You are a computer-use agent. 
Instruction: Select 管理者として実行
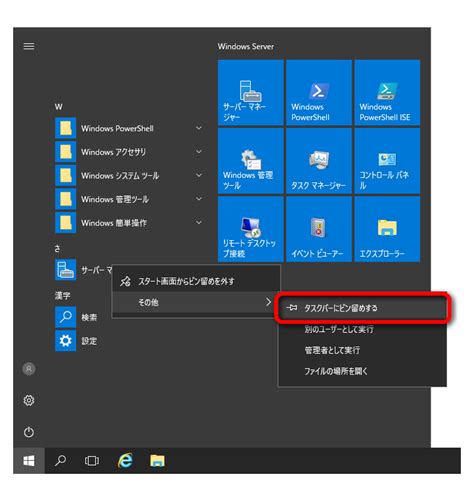tap(363, 350)
